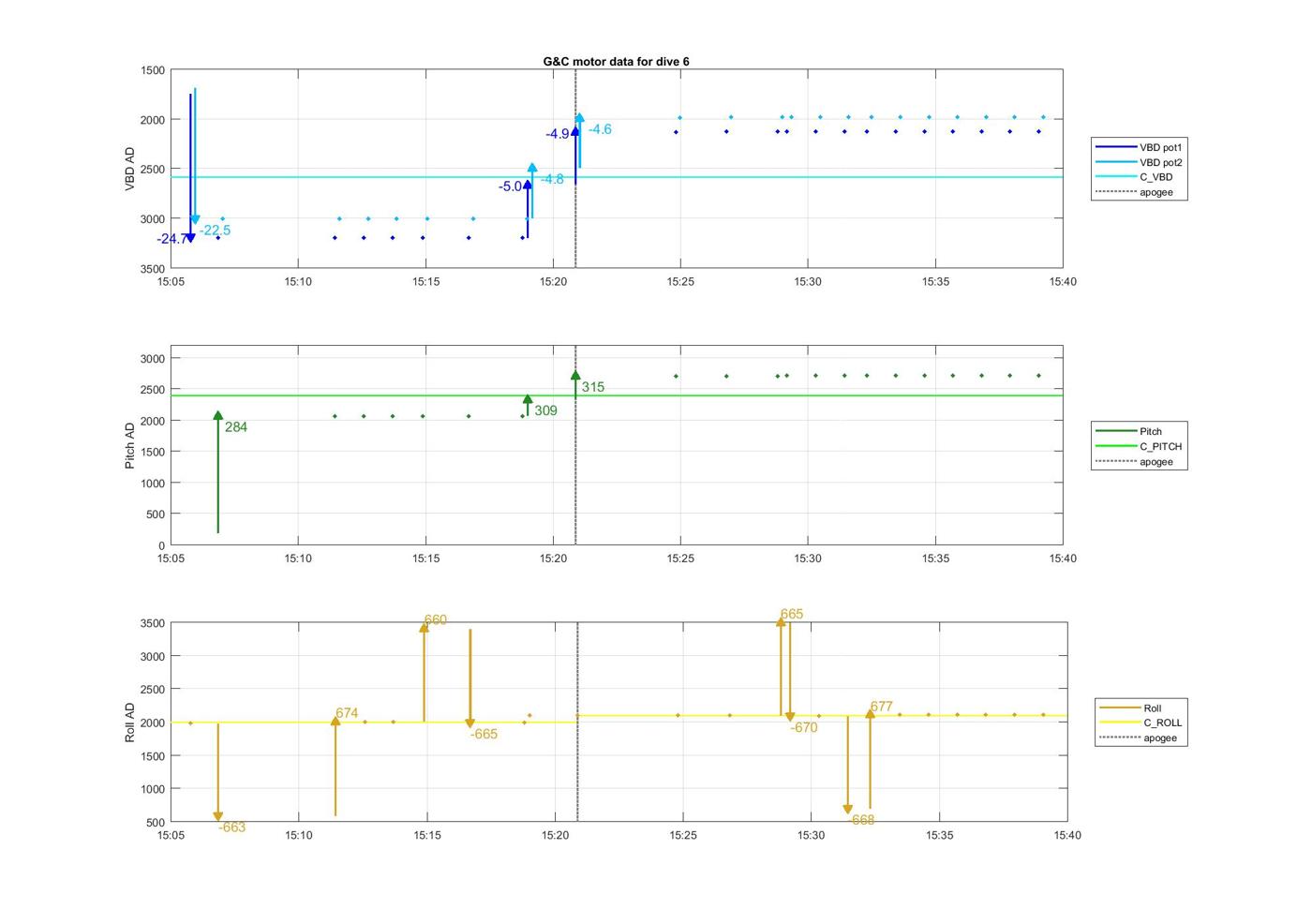Click the 665 roll move label

tap(792, 615)
